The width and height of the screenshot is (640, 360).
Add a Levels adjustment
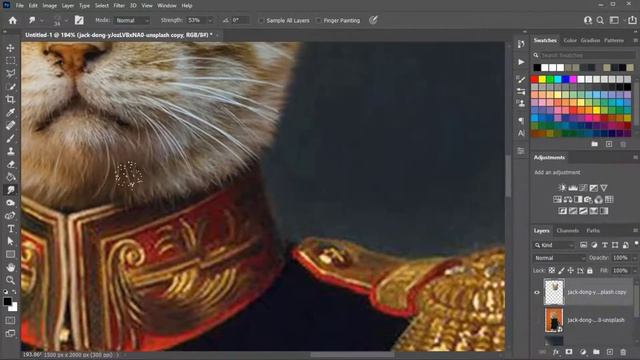click(x=573, y=188)
